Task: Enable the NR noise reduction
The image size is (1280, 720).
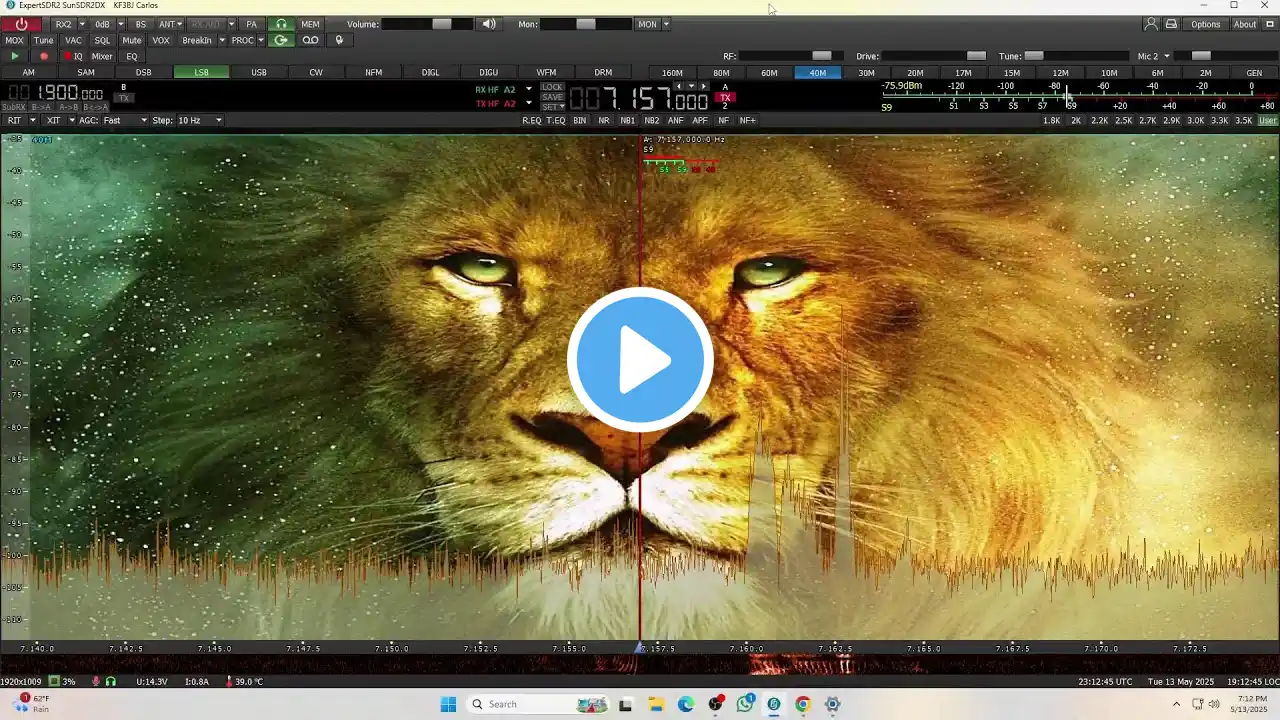Action: click(x=604, y=120)
